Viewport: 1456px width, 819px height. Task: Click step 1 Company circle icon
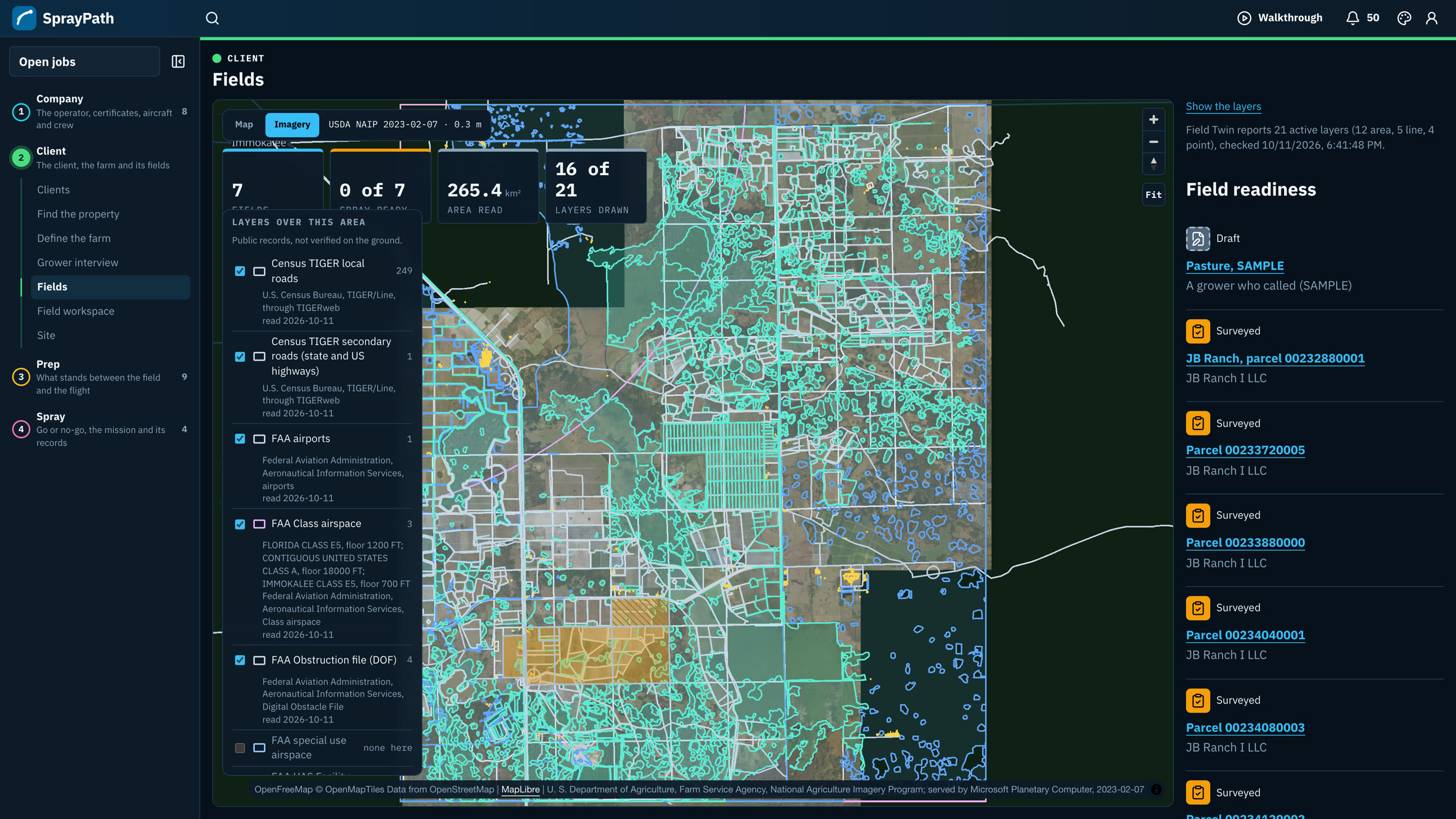pos(21,111)
